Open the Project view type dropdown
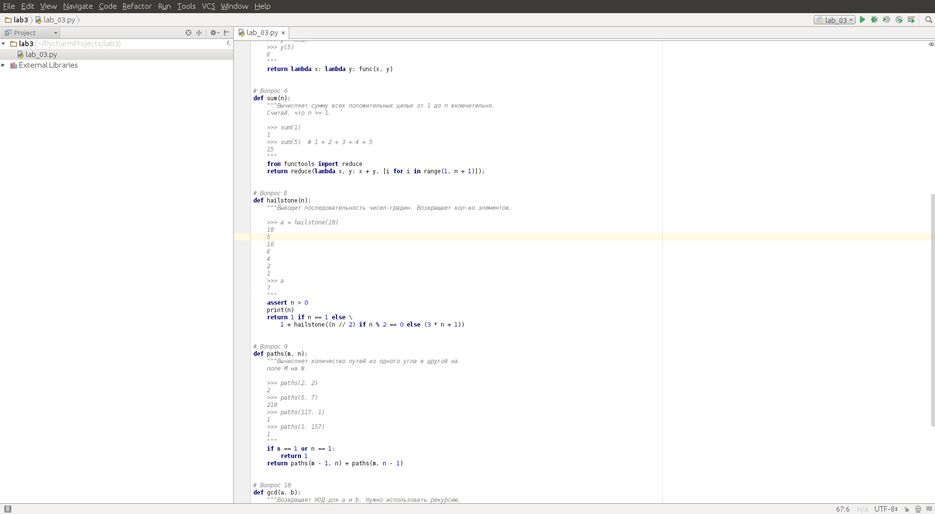This screenshot has height=514, width=935. tap(31, 33)
